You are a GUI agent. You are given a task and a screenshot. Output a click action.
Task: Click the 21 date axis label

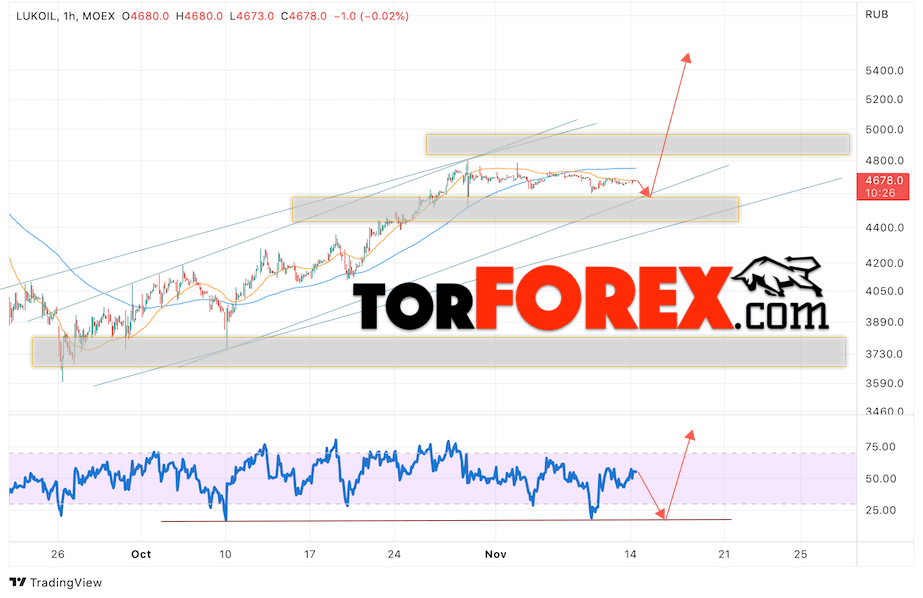tap(724, 554)
